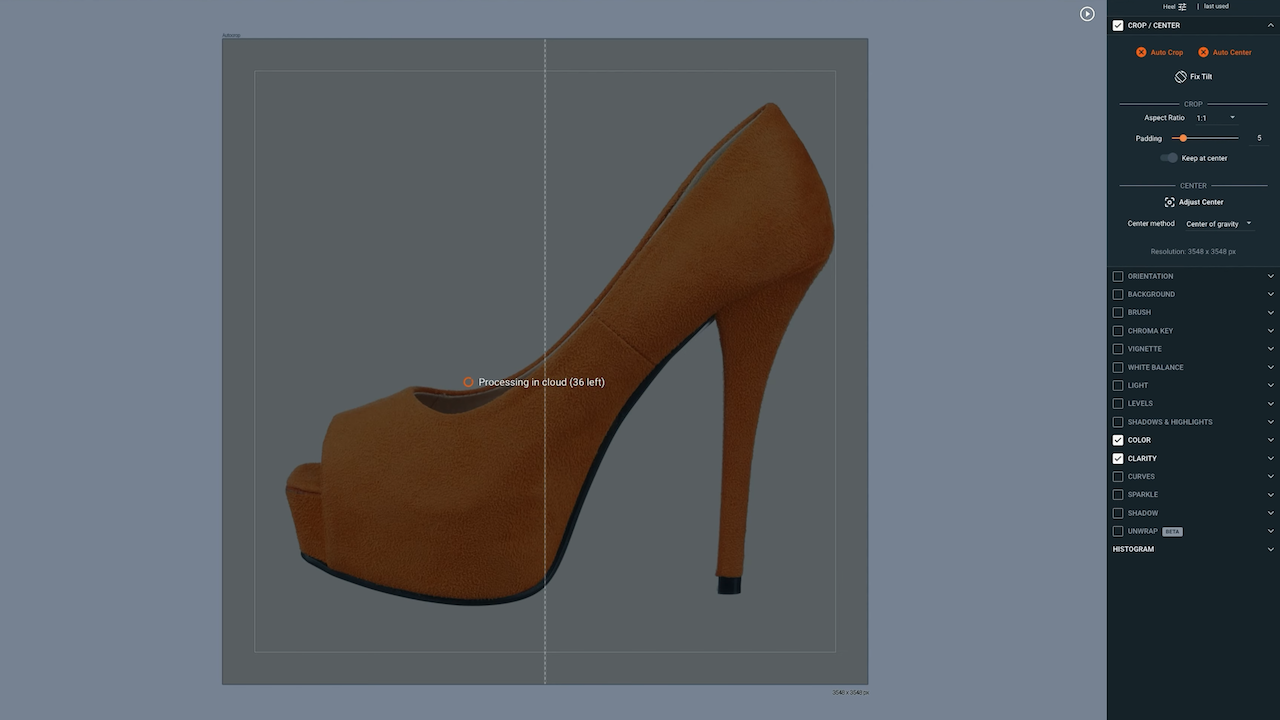1280x720 pixels.
Task: Click the Padding value field showing 5
Action: [1259, 138]
